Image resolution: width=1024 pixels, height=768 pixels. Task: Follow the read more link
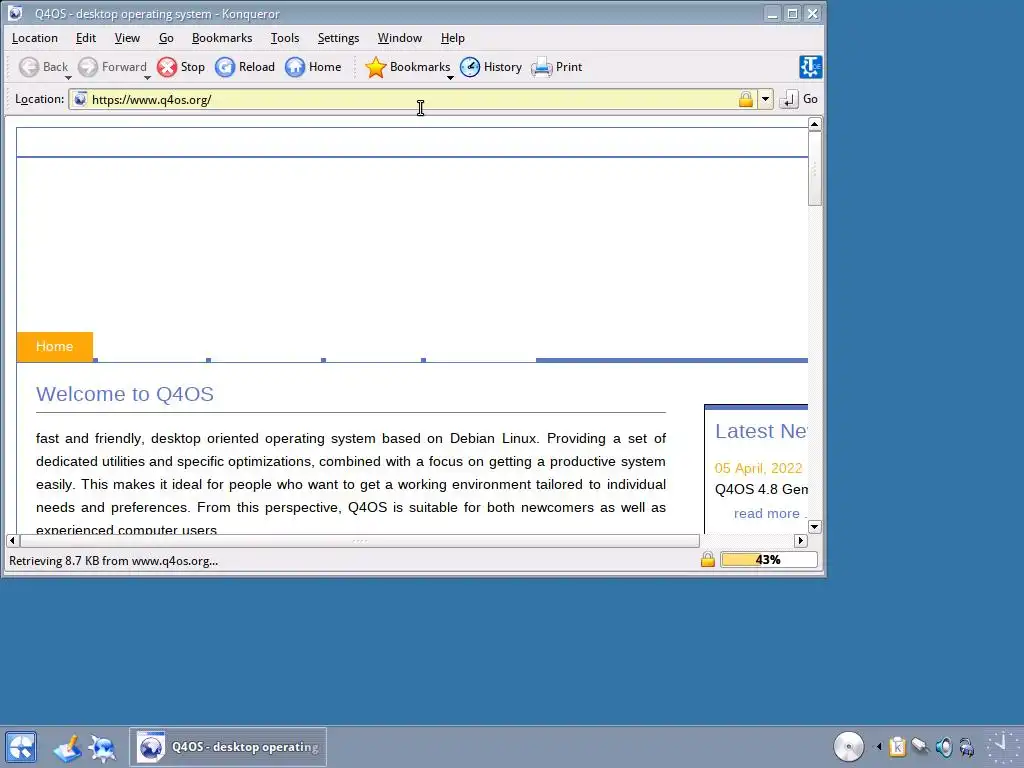[x=767, y=513]
